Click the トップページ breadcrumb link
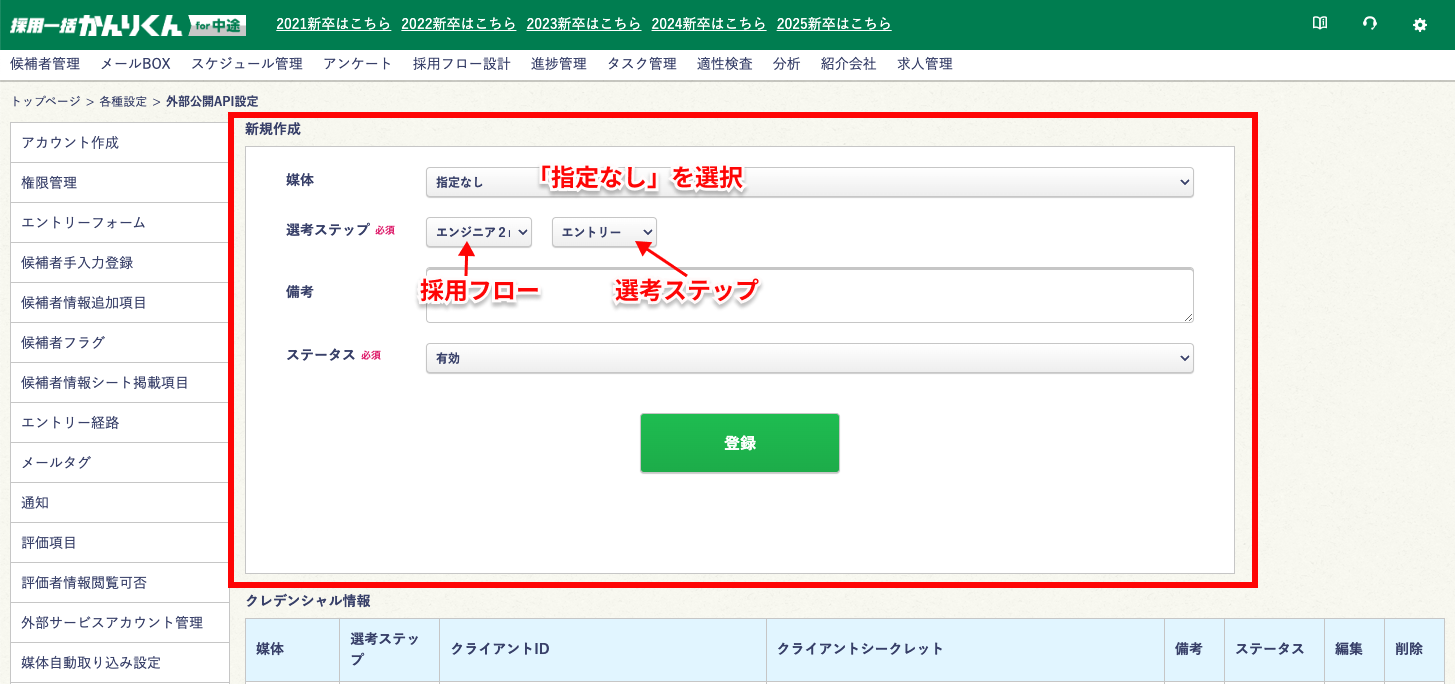The image size is (1455, 684). 45,101
